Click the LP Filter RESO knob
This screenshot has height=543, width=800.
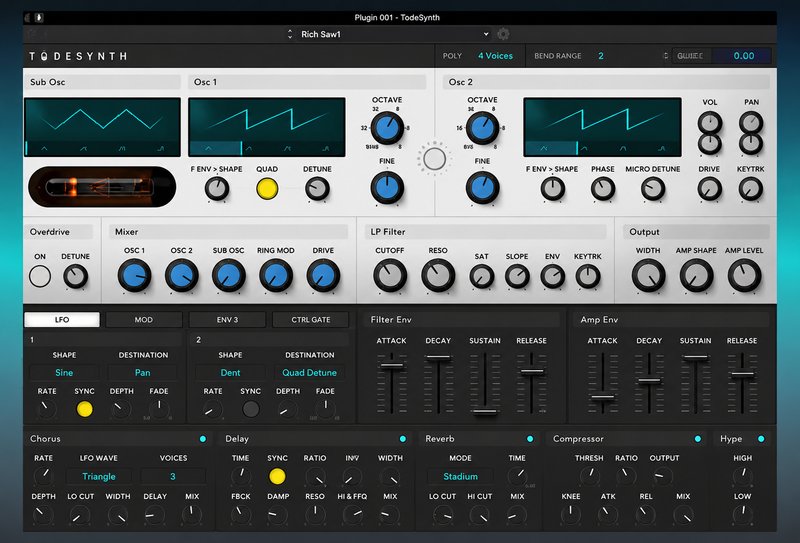tap(438, 276)
